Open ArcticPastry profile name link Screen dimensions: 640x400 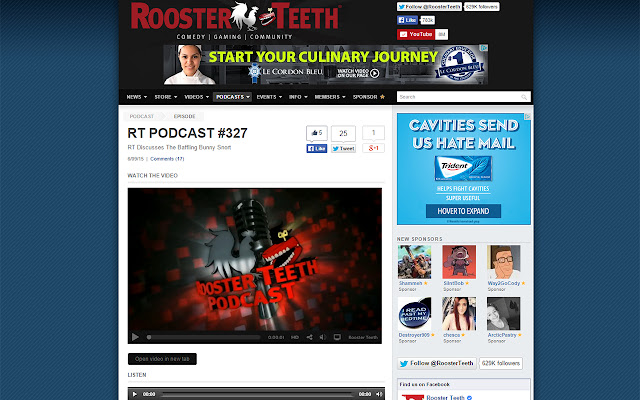502,335
